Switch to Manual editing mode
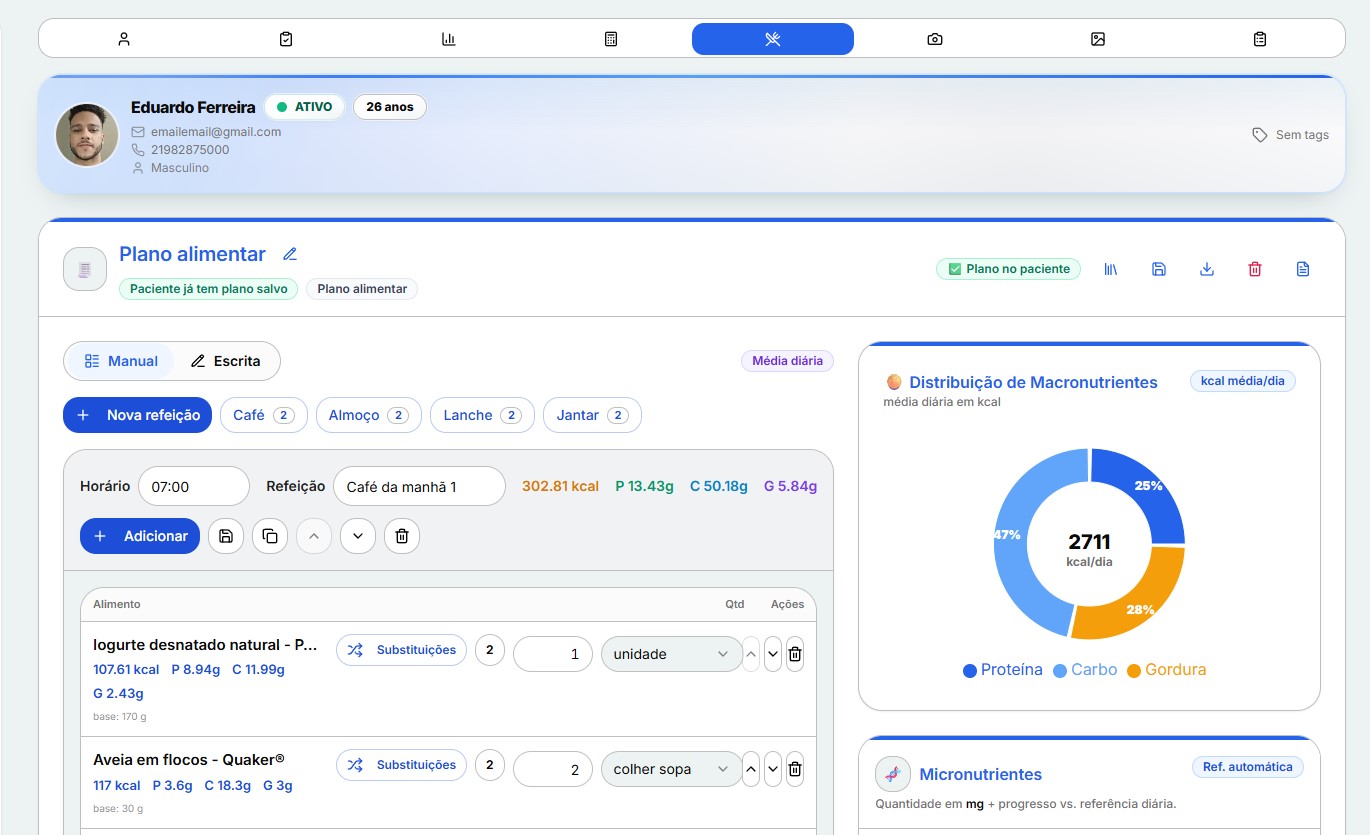Screen dimensions: 1370x835 coord(121,361)
